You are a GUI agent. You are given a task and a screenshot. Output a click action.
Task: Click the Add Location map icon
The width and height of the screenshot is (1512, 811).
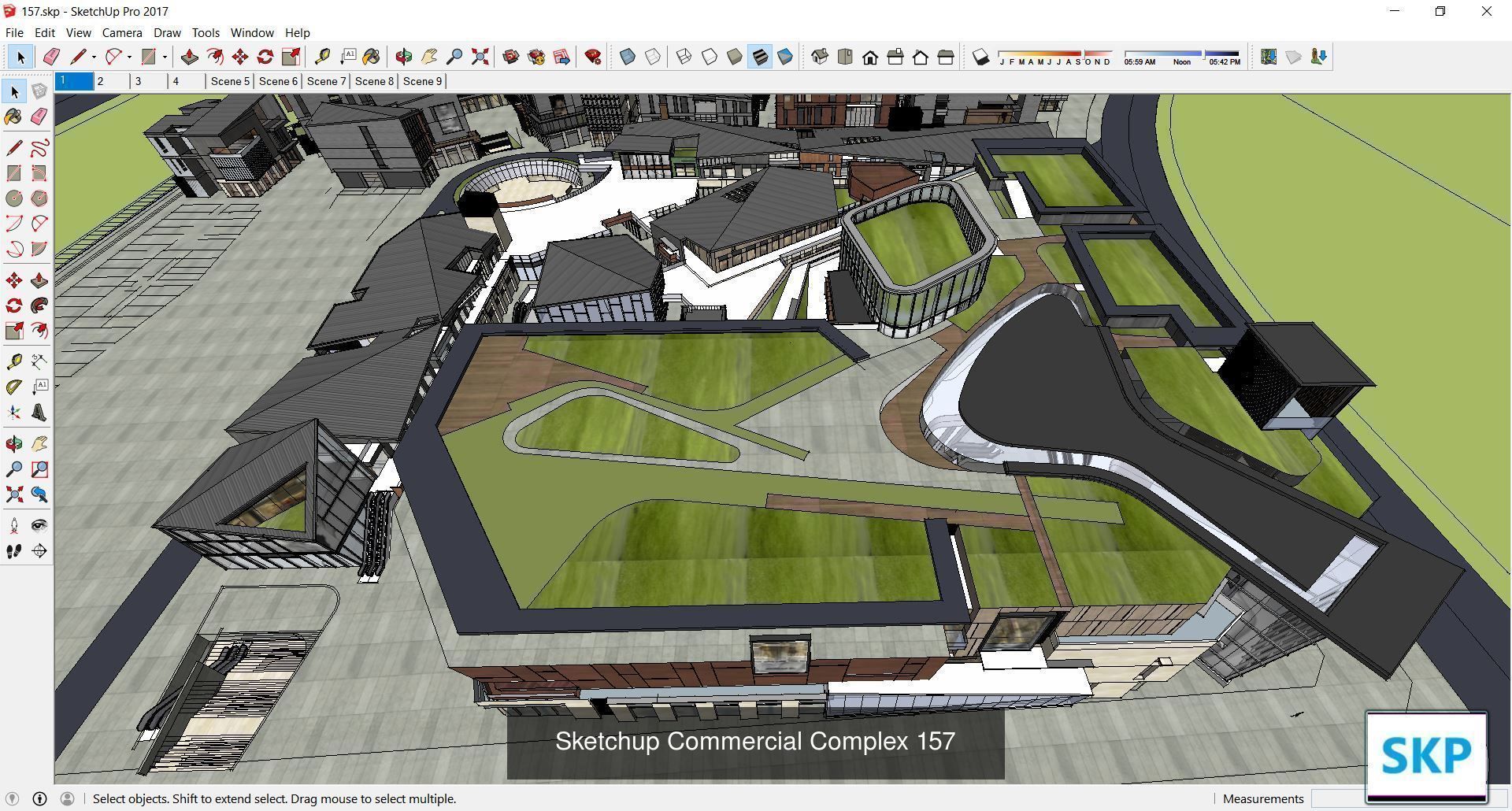pos(1269,57)
